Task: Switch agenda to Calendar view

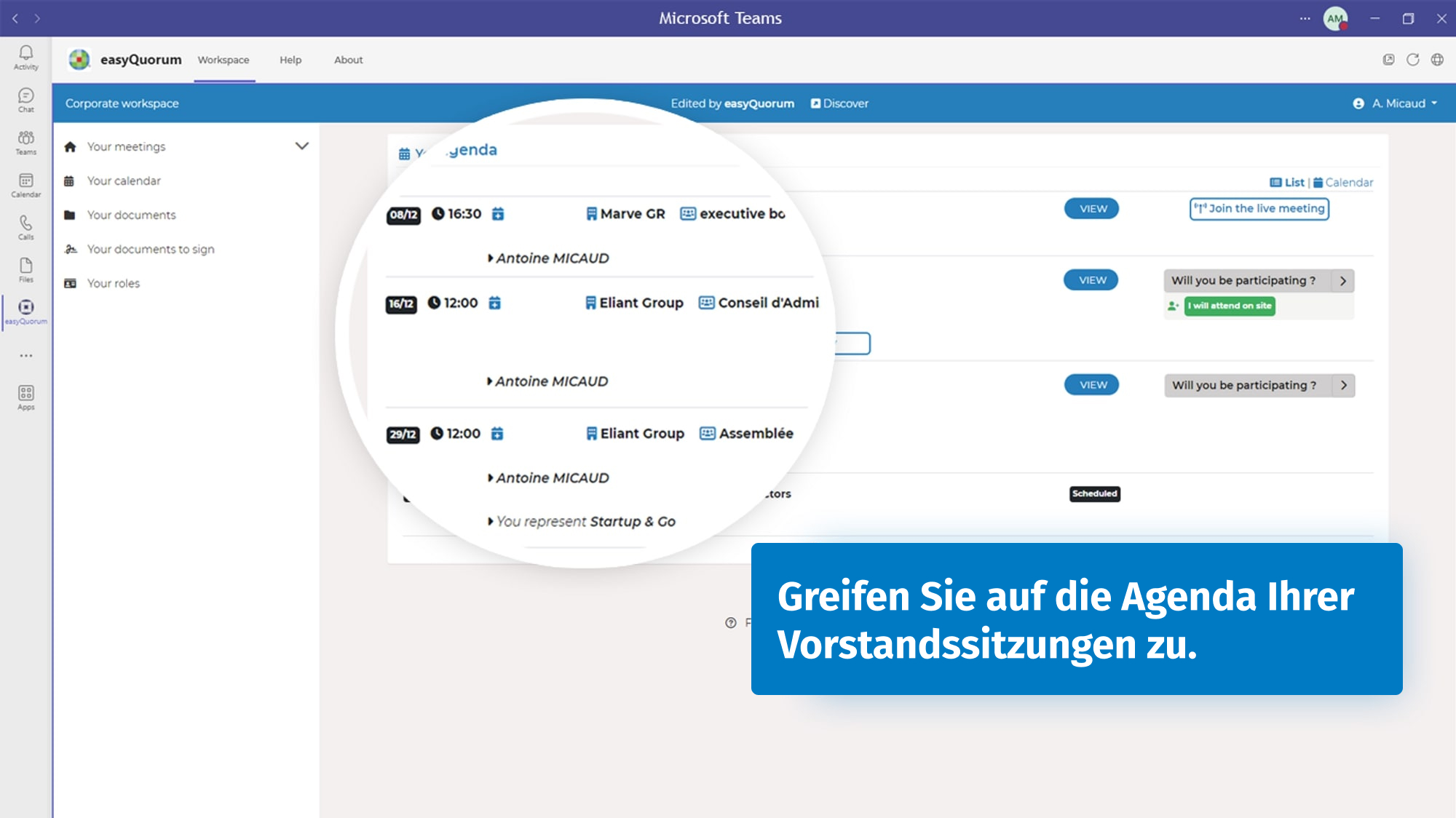Action: coord(1343,183)
